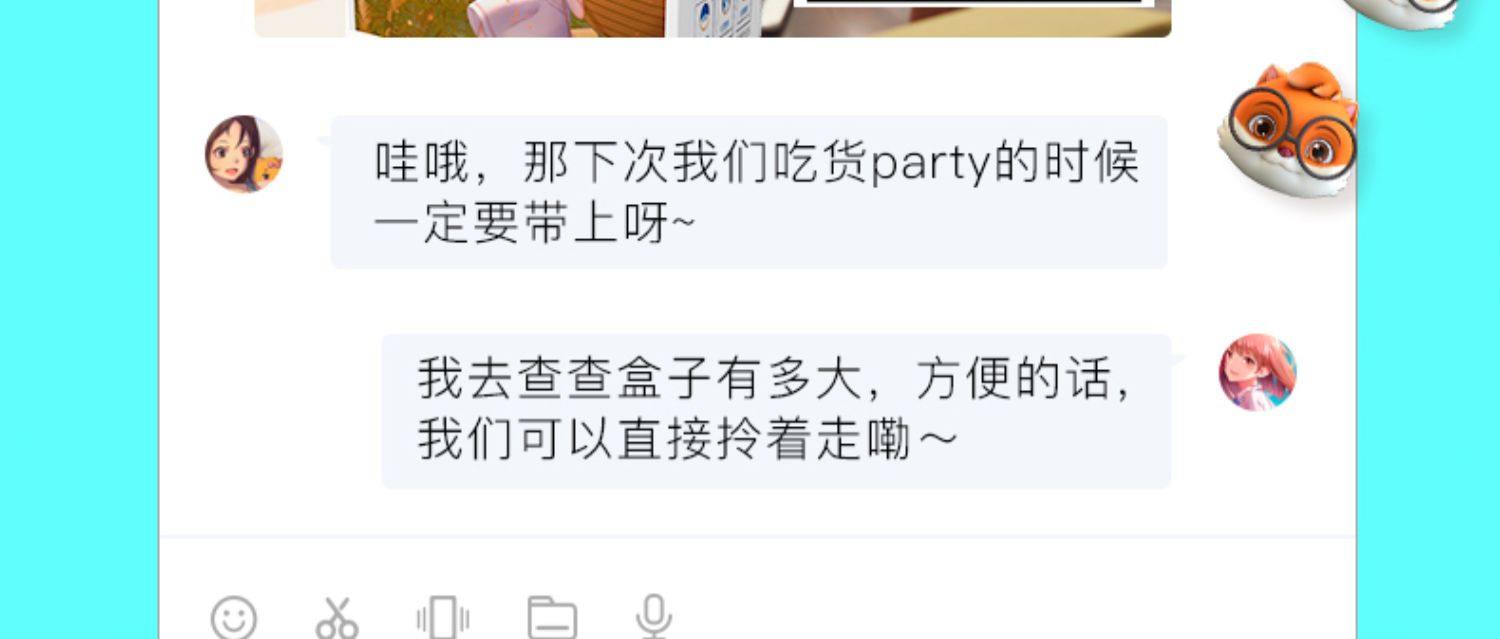Send a window shake via vibrating phone icon
Screen dimensions: 1500x639
(443, 618)
